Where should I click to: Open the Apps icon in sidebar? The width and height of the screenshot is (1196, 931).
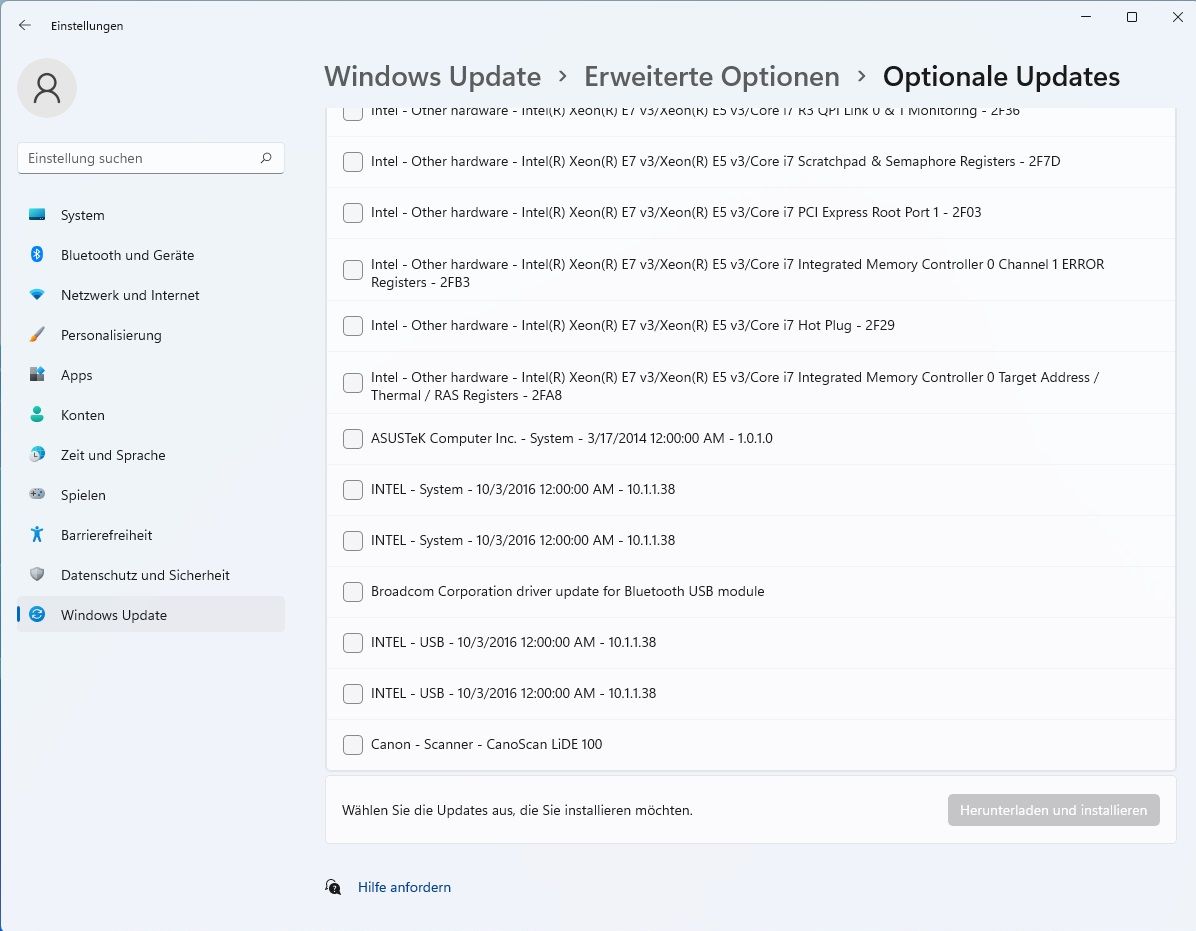coord(37,375)
